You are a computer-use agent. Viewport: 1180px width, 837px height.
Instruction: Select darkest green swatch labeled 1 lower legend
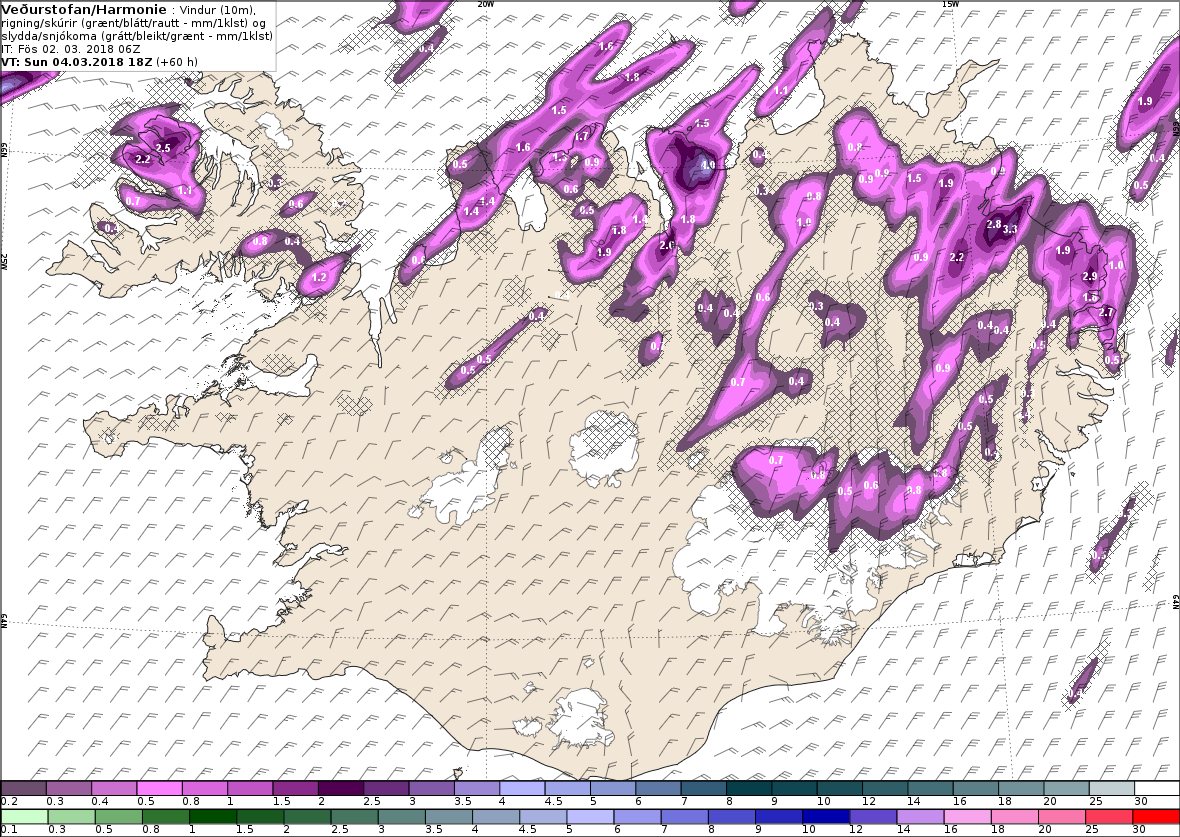click(212, 817)
